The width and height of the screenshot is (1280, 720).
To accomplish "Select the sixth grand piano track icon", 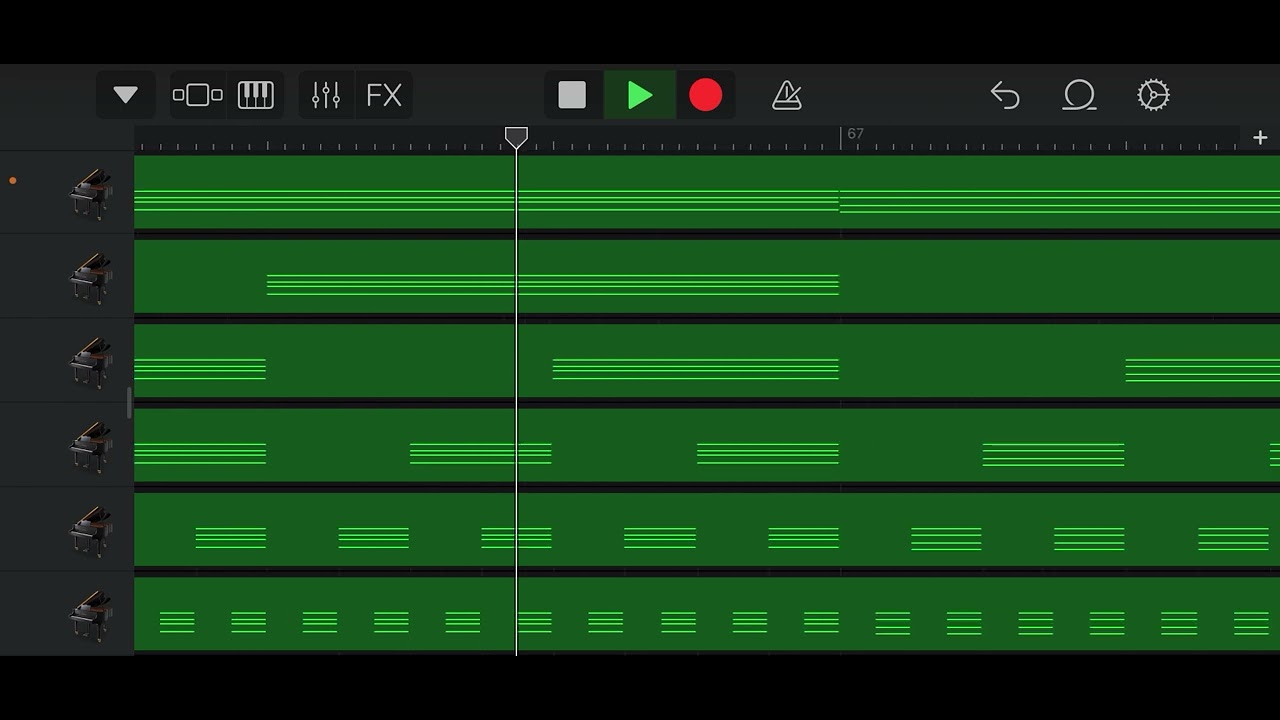I will 90,615.
